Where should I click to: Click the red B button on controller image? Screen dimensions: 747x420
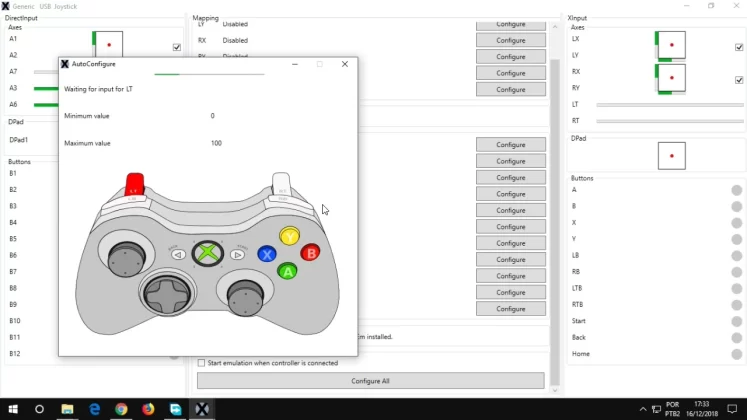[x=311, y=253]
